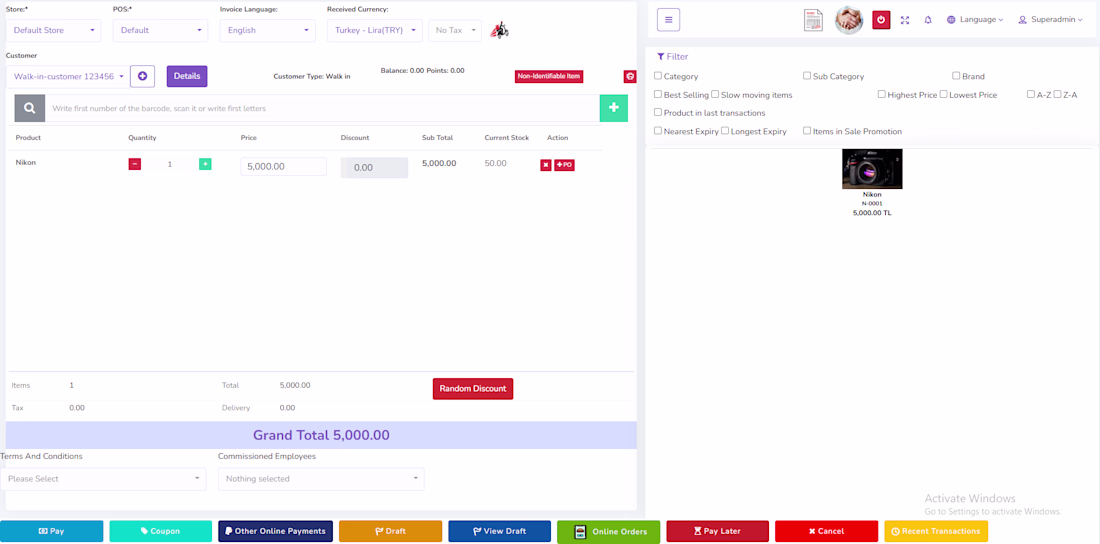The width and height of the screenshot is (1100, 544).
Task: Click Other Online Payments button
Action: (x=276, y=531)
